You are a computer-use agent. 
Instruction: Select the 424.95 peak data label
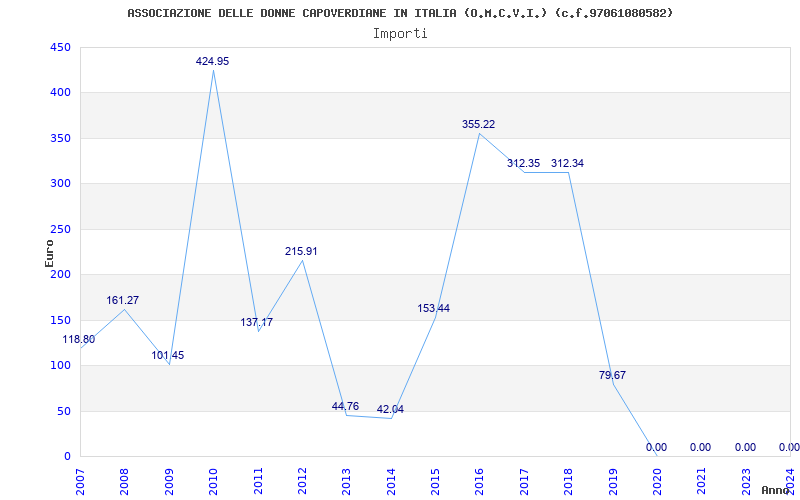(x=212, y=61)
